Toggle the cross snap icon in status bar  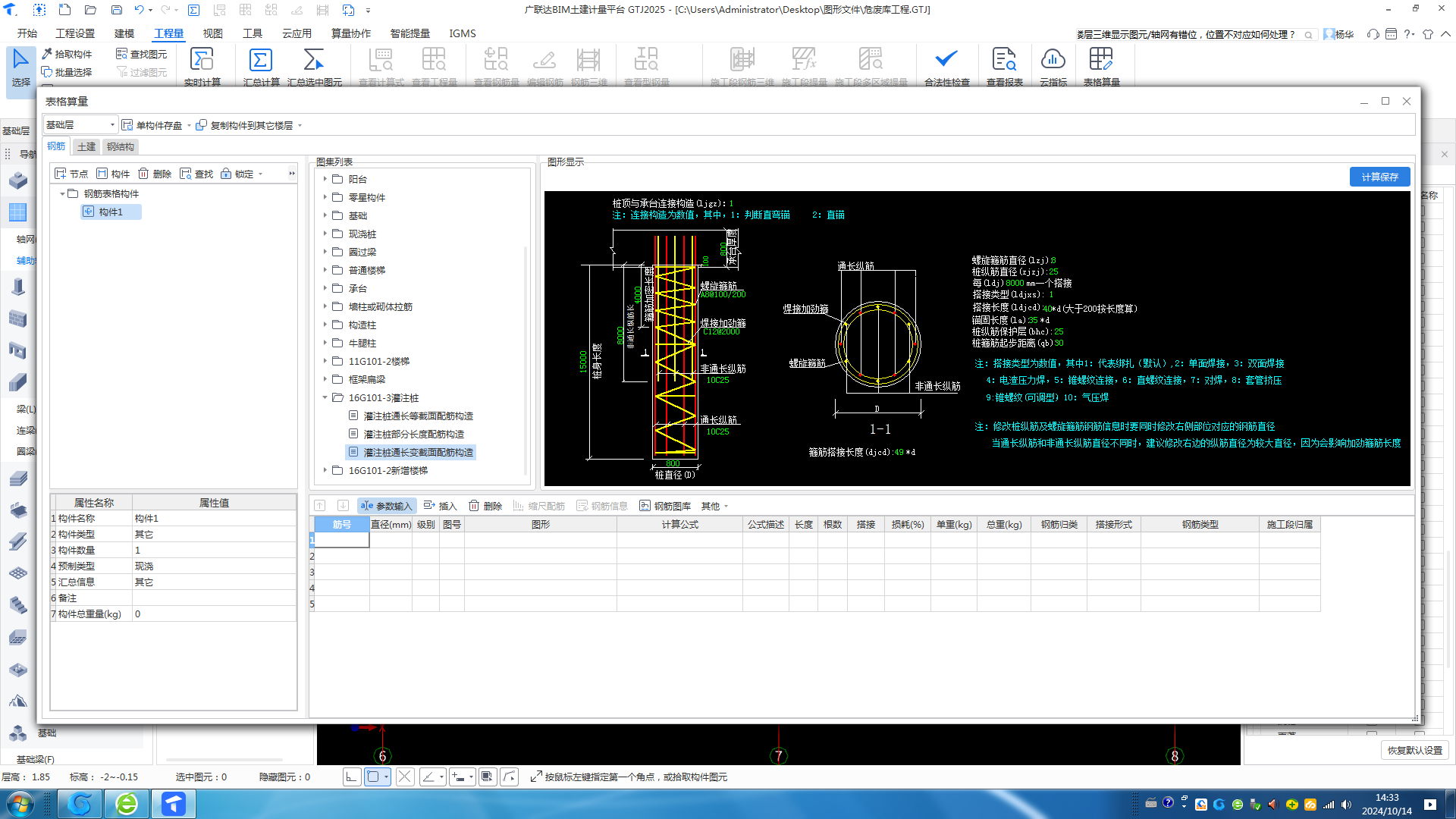[405, 777]
